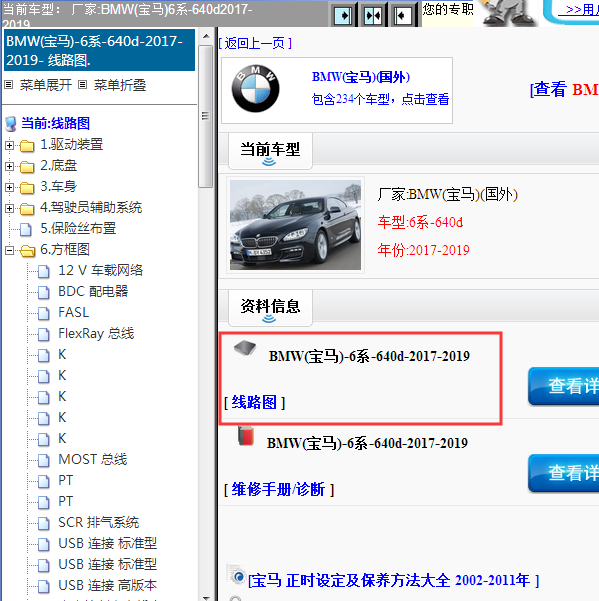Click 菜单展开 text
The height and width of the screenshot is (601, 599).
coord(46,85)
